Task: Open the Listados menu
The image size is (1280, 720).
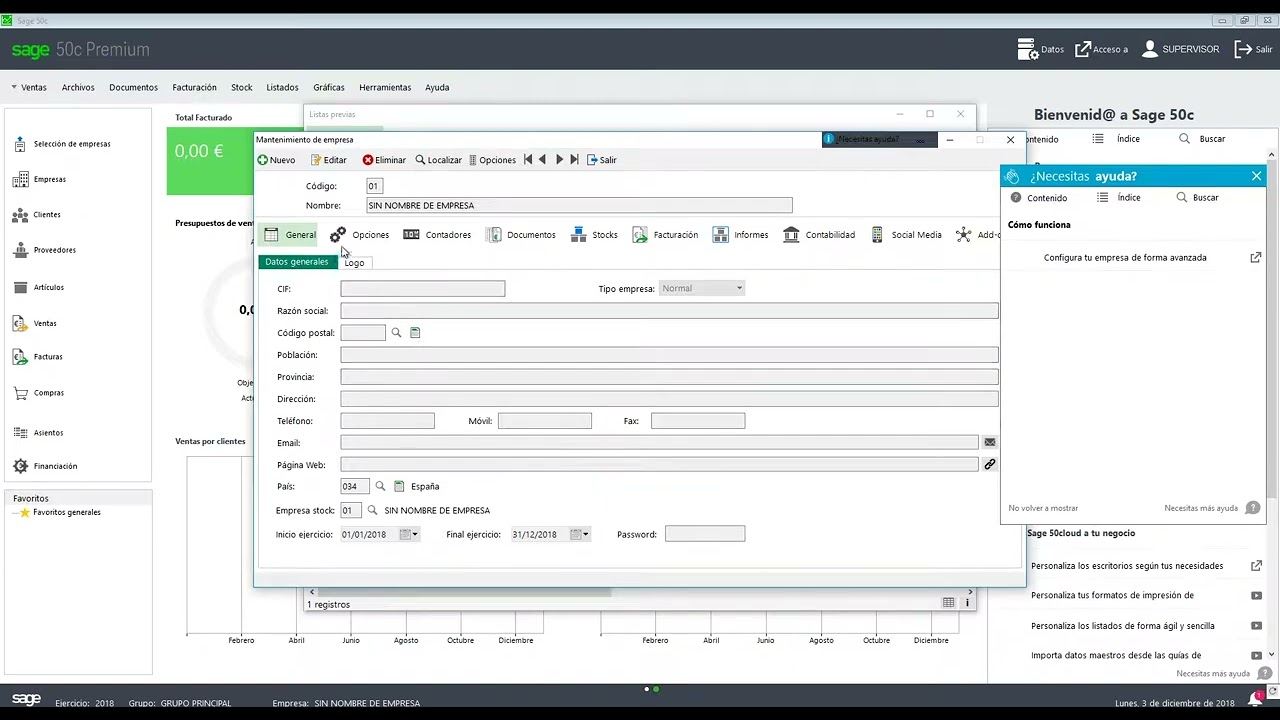Action: click(282, 87)
